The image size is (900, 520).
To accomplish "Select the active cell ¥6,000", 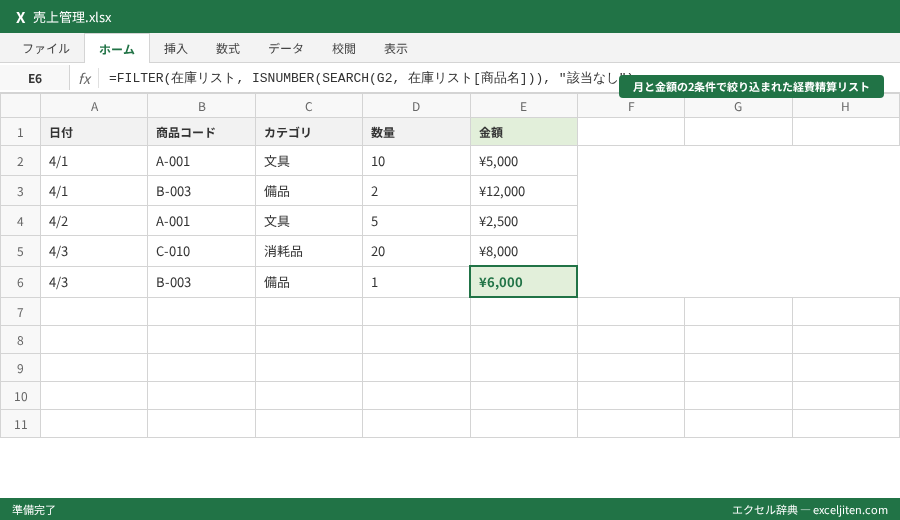I will coord(523,282).
